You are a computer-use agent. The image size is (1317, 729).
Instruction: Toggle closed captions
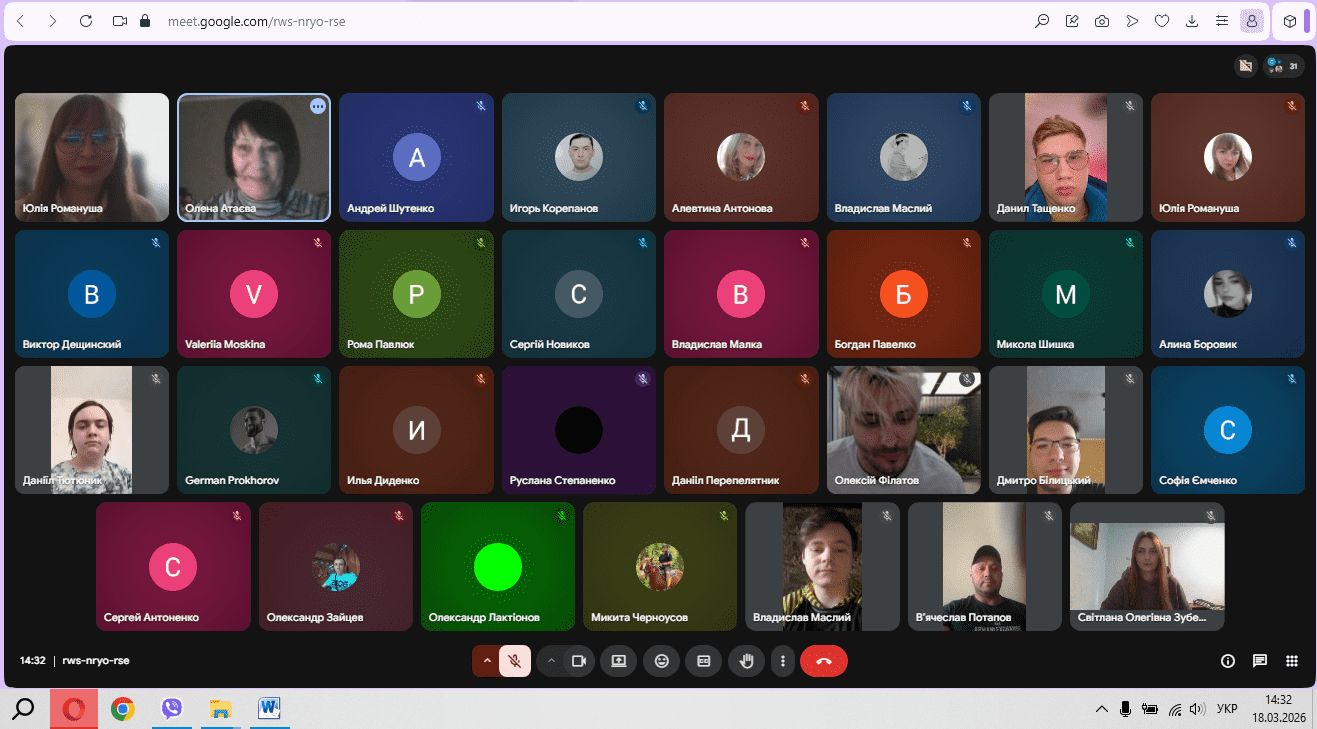(x=703, y=661)
